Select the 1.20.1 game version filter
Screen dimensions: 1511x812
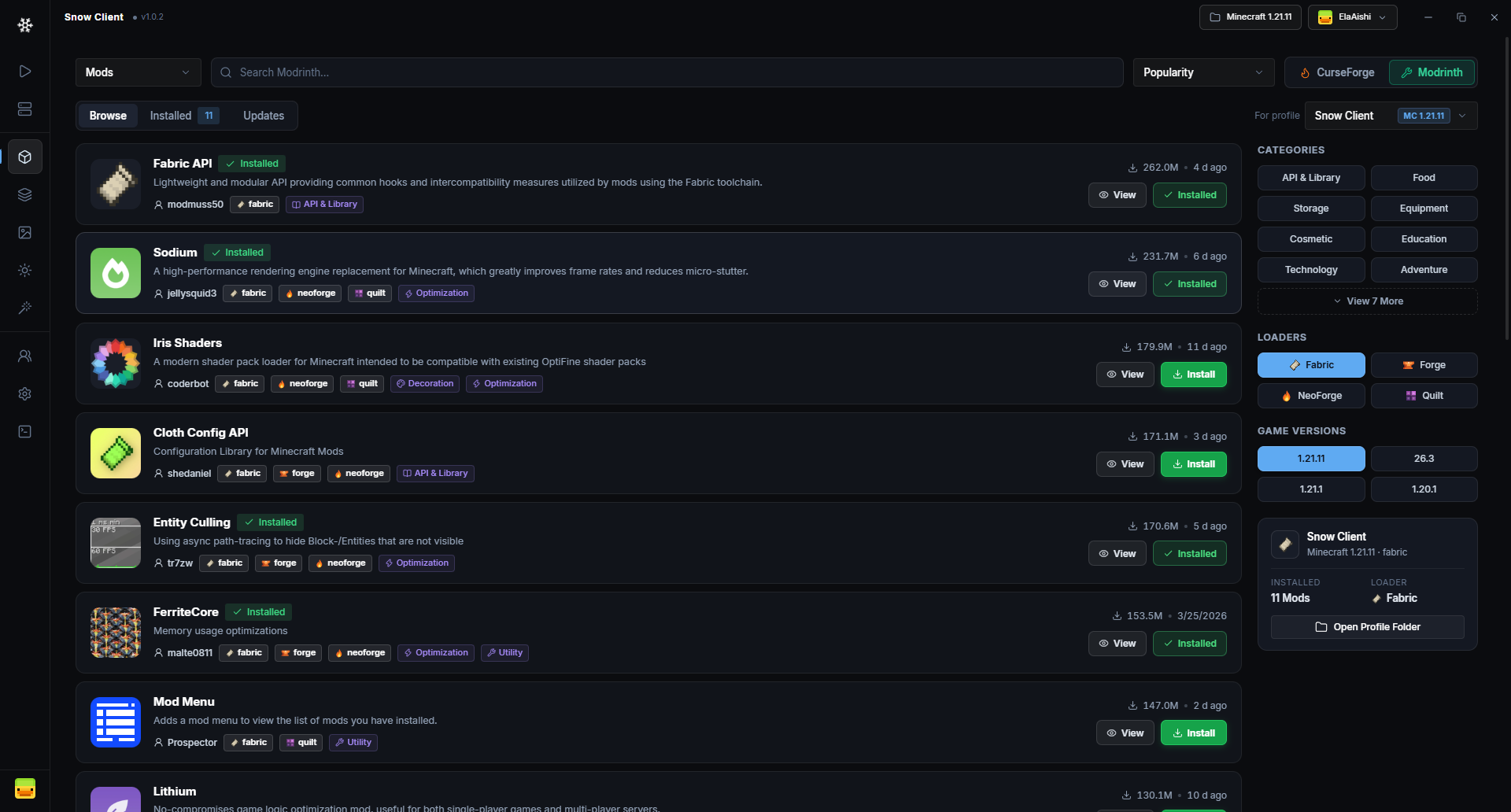coord(1424,489)
